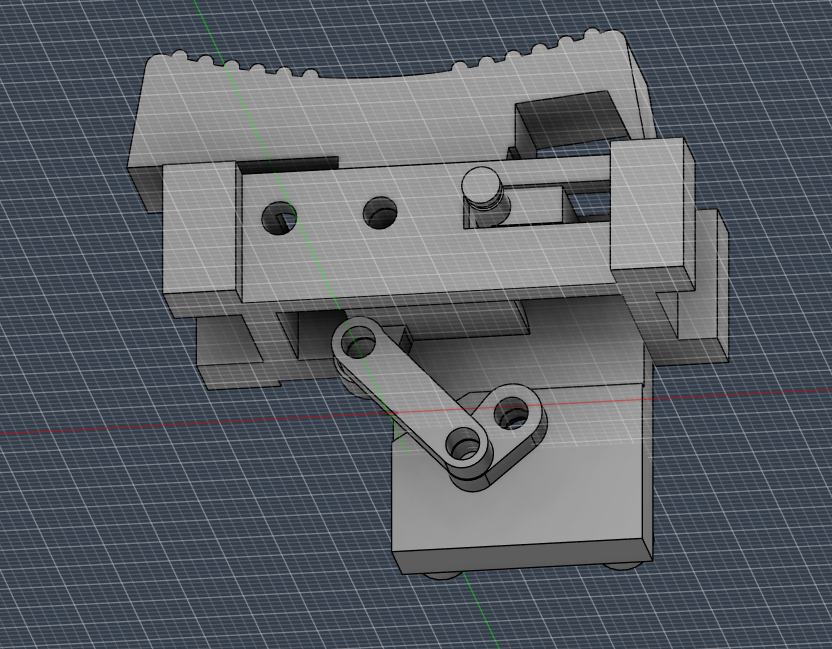Select the left end block of the slider rail
Screen dimensions: 832x649
coord(201,239)
